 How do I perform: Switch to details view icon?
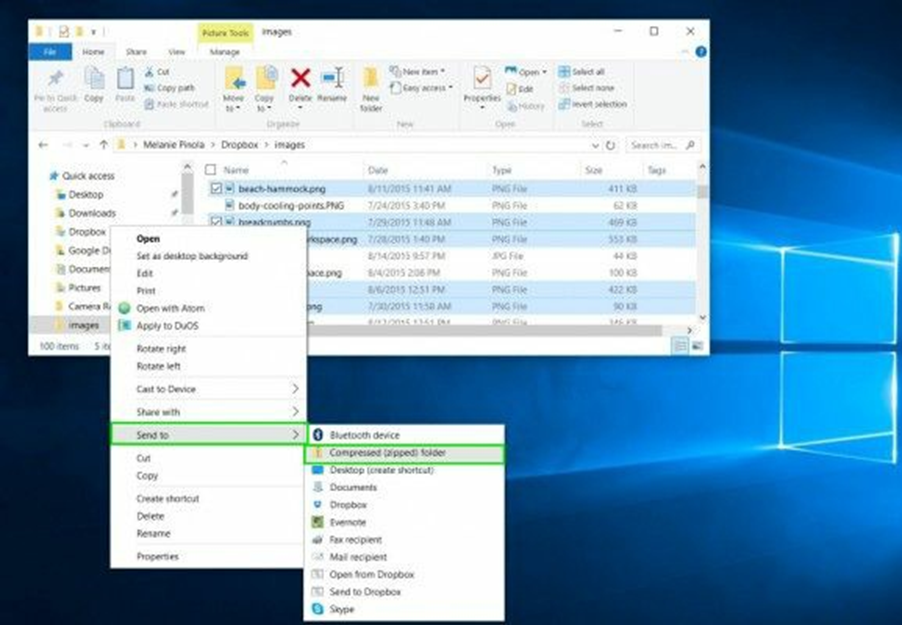coord(680,345)
